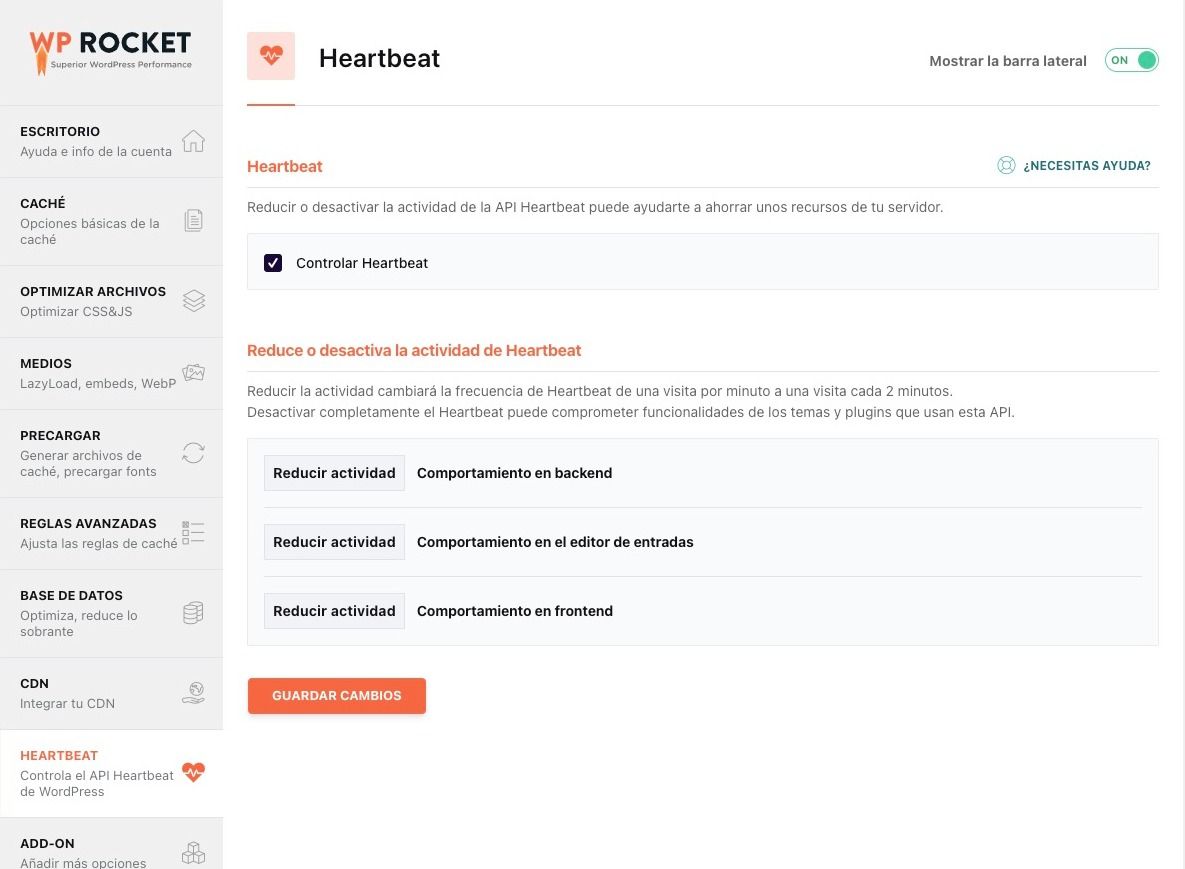1185x869 pixels.
Task: Click the checklist icon for Reglas Avanzadas
Action: coord(193,532)
